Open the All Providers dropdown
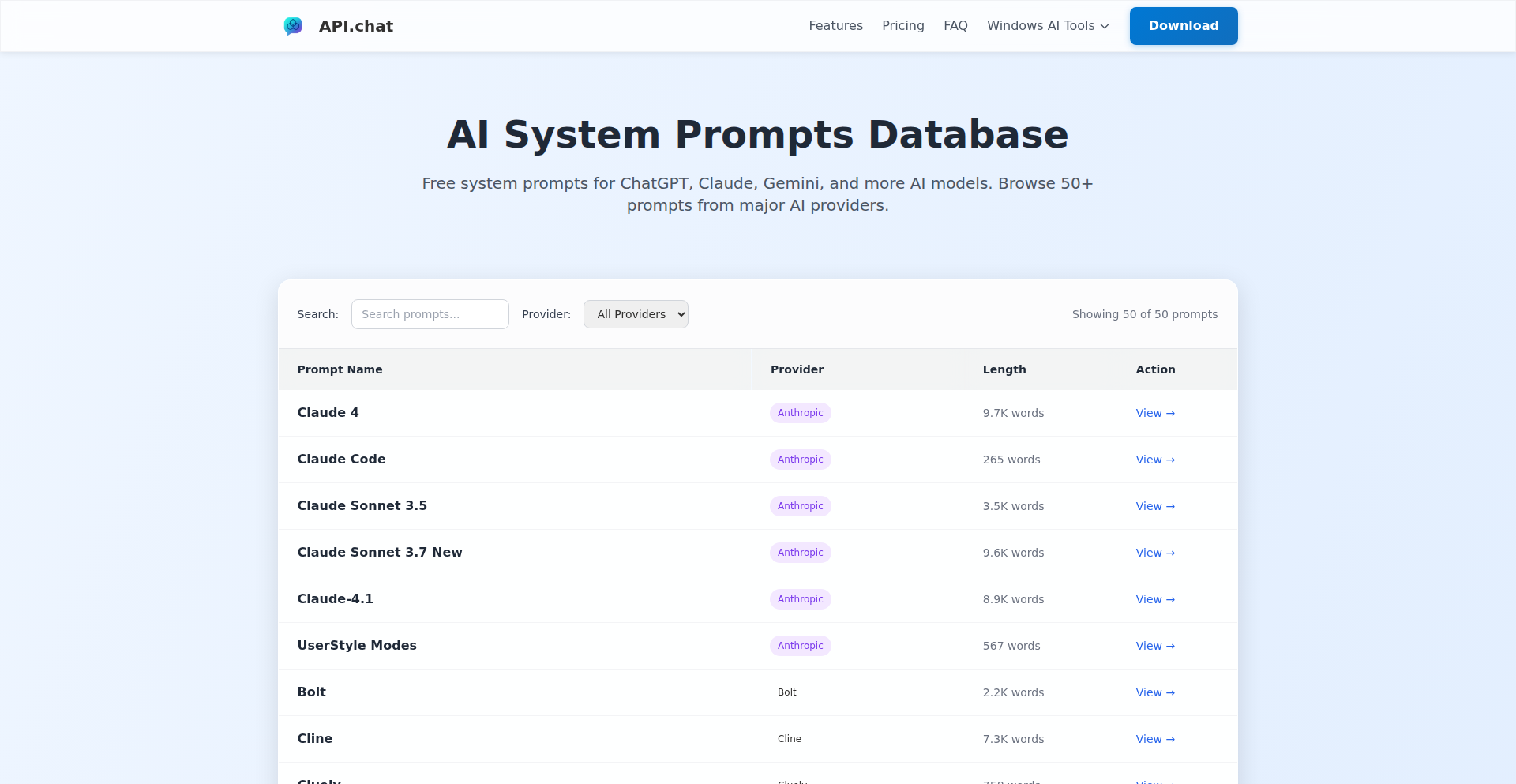Image resolution: width=1516 pixels, height=784 pixels. [x=636, y=314]
